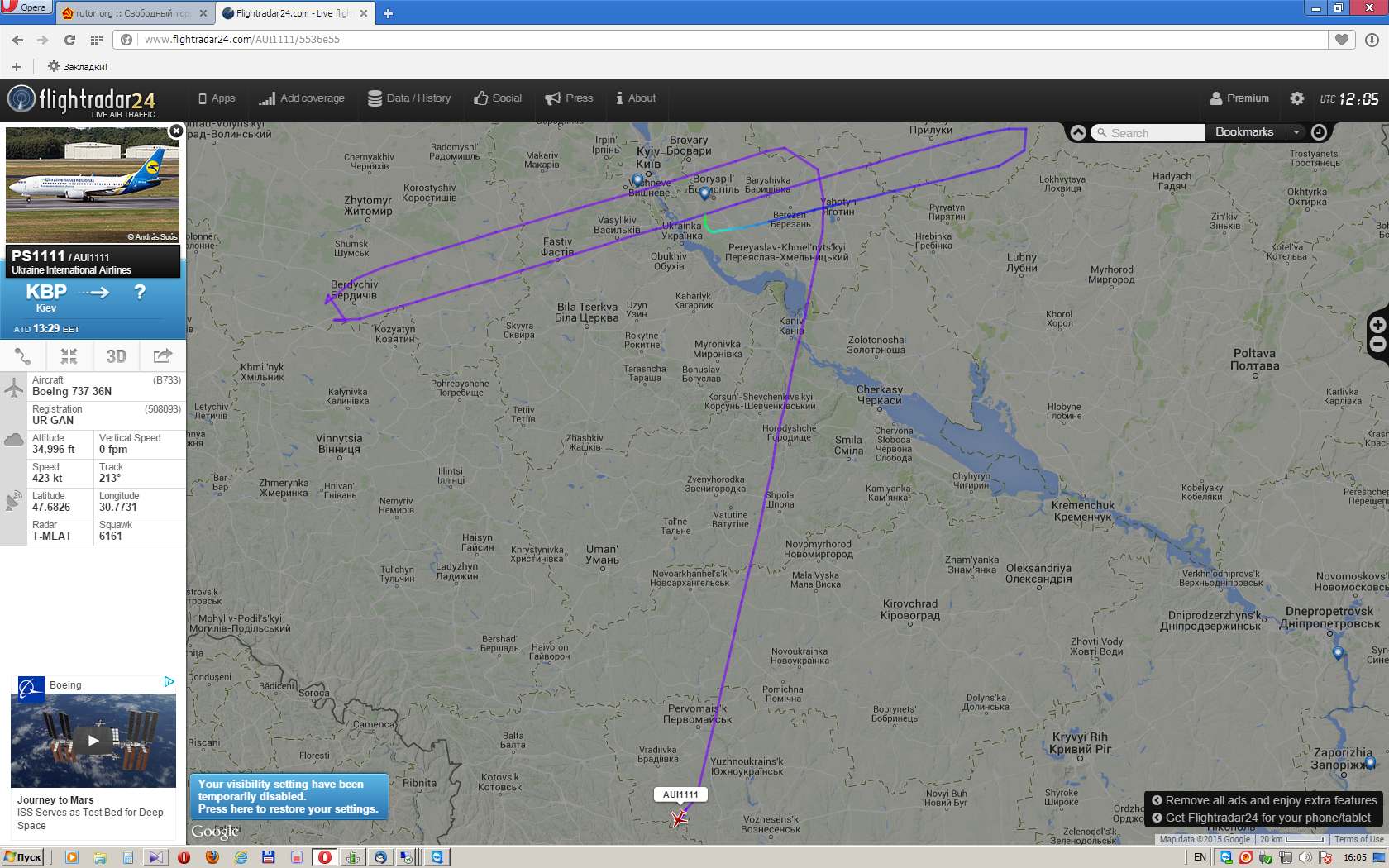The image size is (1389, 868).
Task: Click the playback clock icon near Bookmarks
Action: pyautogui.click(x=1320, y=132)
